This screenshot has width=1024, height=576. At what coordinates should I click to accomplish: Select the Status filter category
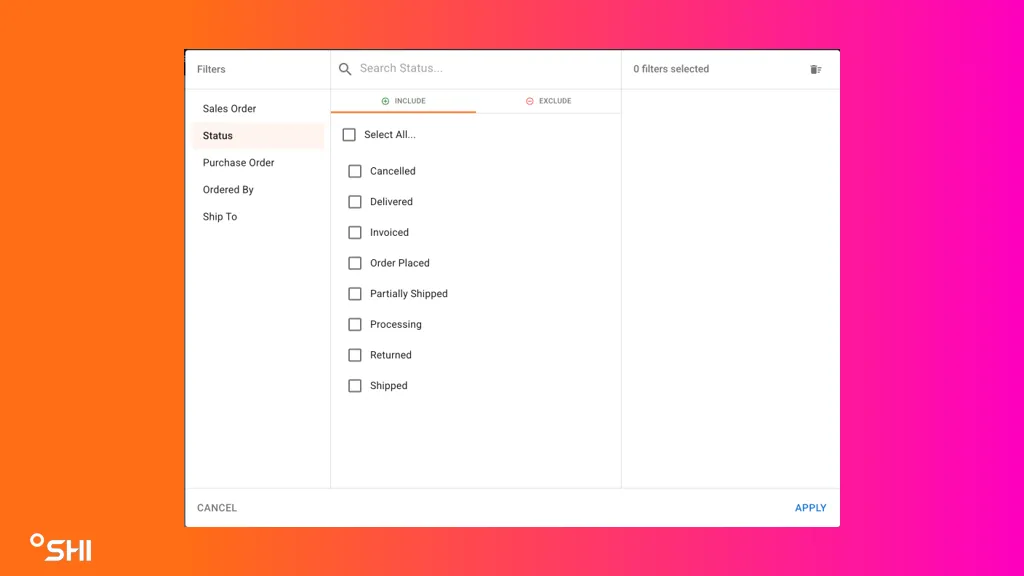tap(258, 136)
